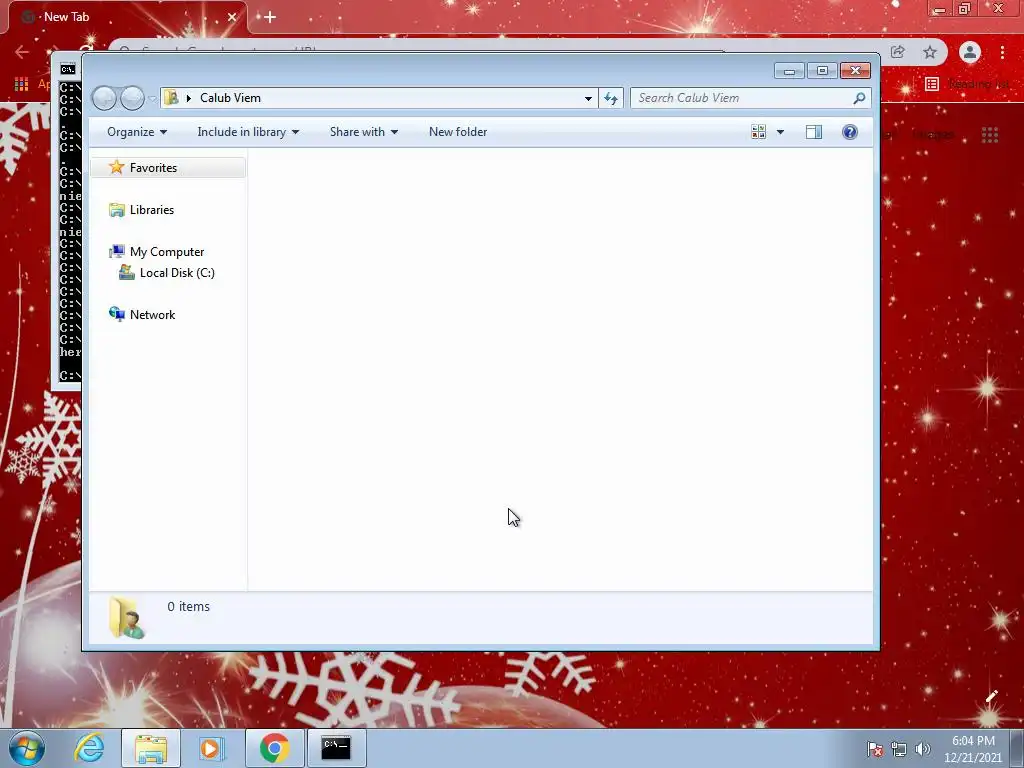Image resolution: width=1024 pixels, height=768 pixels.
Task: Click the Libraries folder icon
Action: (x=117, y=210)
